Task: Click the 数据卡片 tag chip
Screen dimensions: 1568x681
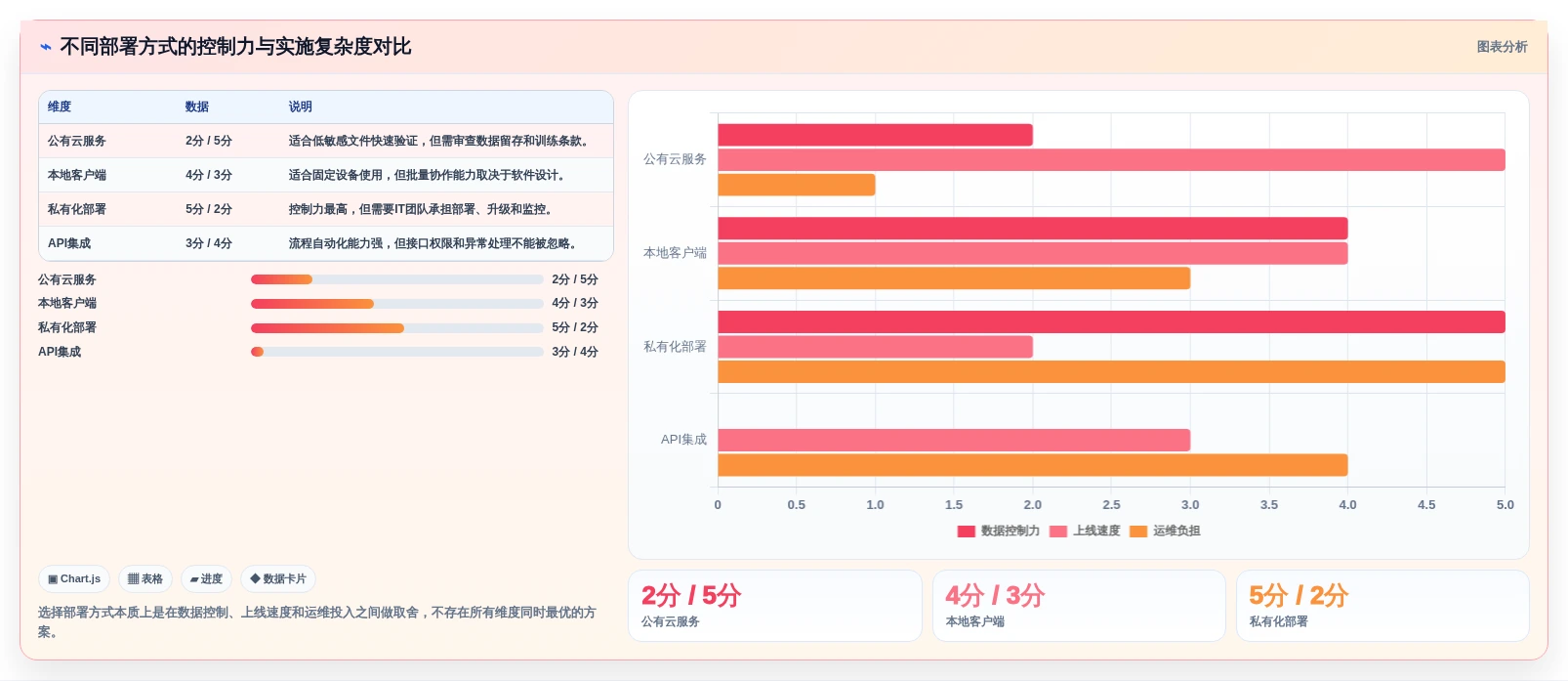Action: point(278,578)
